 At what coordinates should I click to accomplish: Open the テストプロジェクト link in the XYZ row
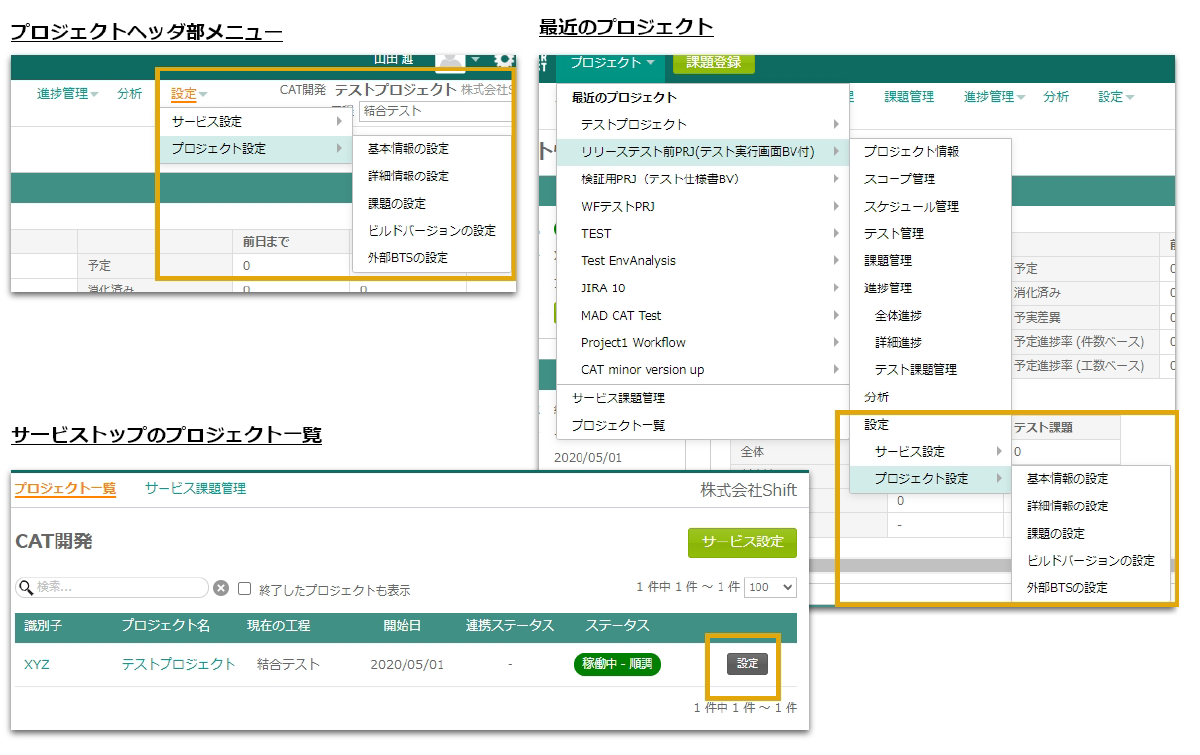178,664
